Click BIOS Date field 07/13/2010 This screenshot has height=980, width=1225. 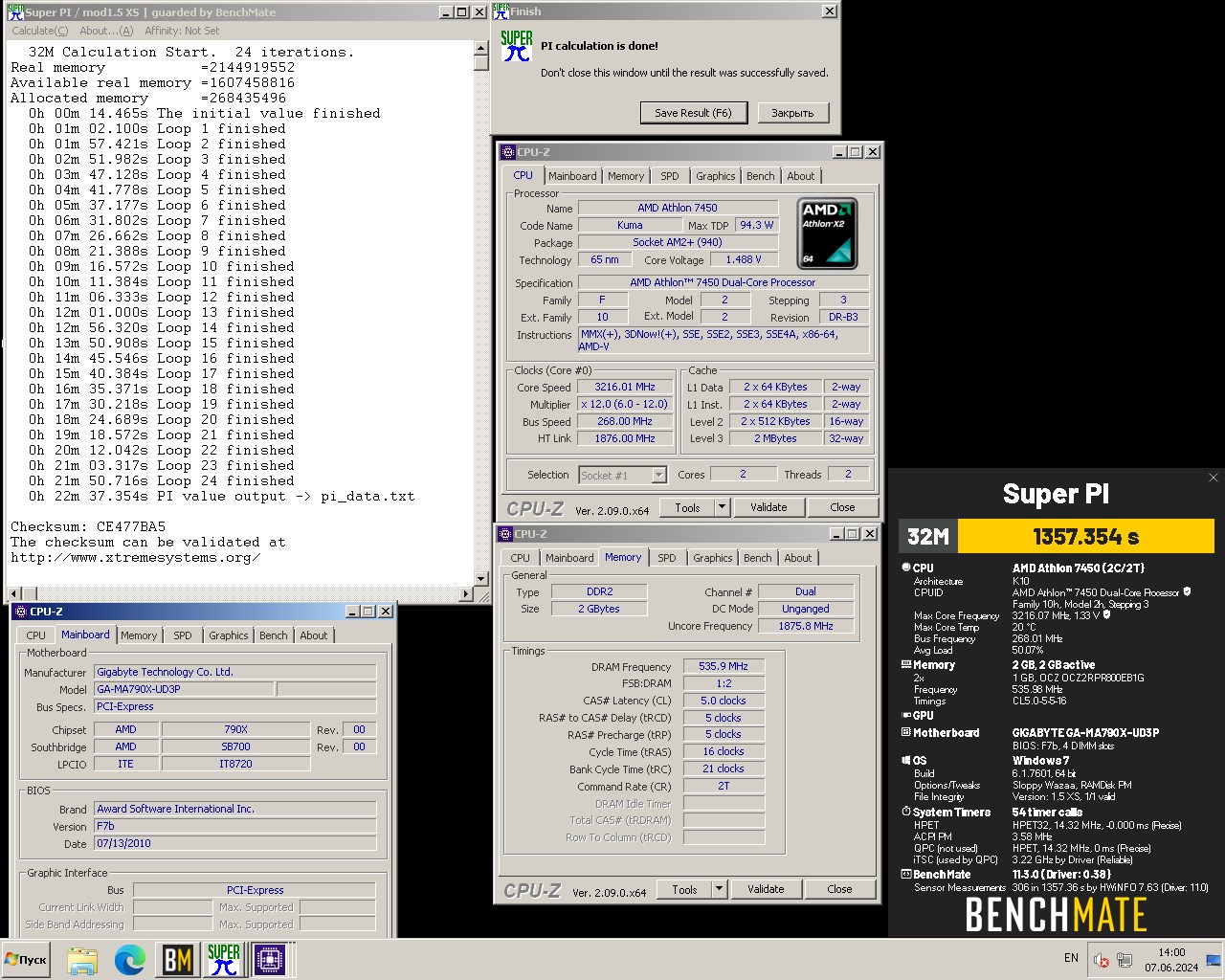click(x=234, y=843)
